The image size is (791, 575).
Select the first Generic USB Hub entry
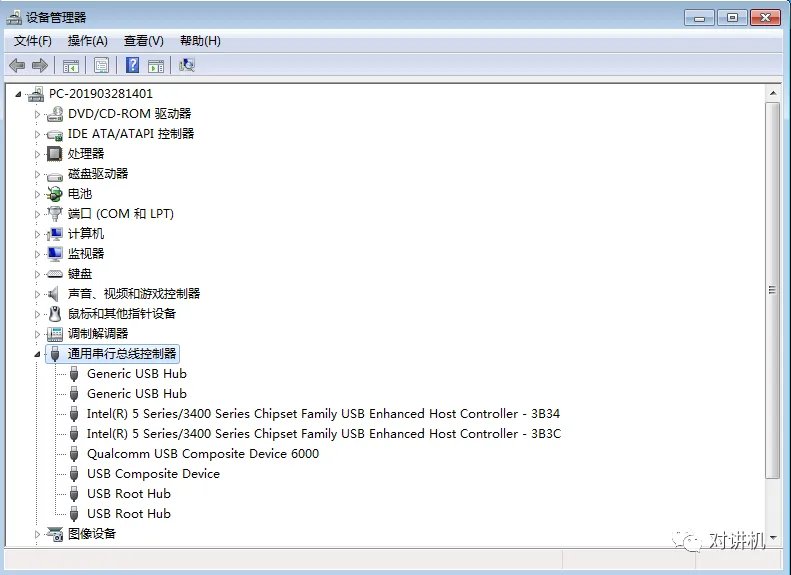pos(136,374)
